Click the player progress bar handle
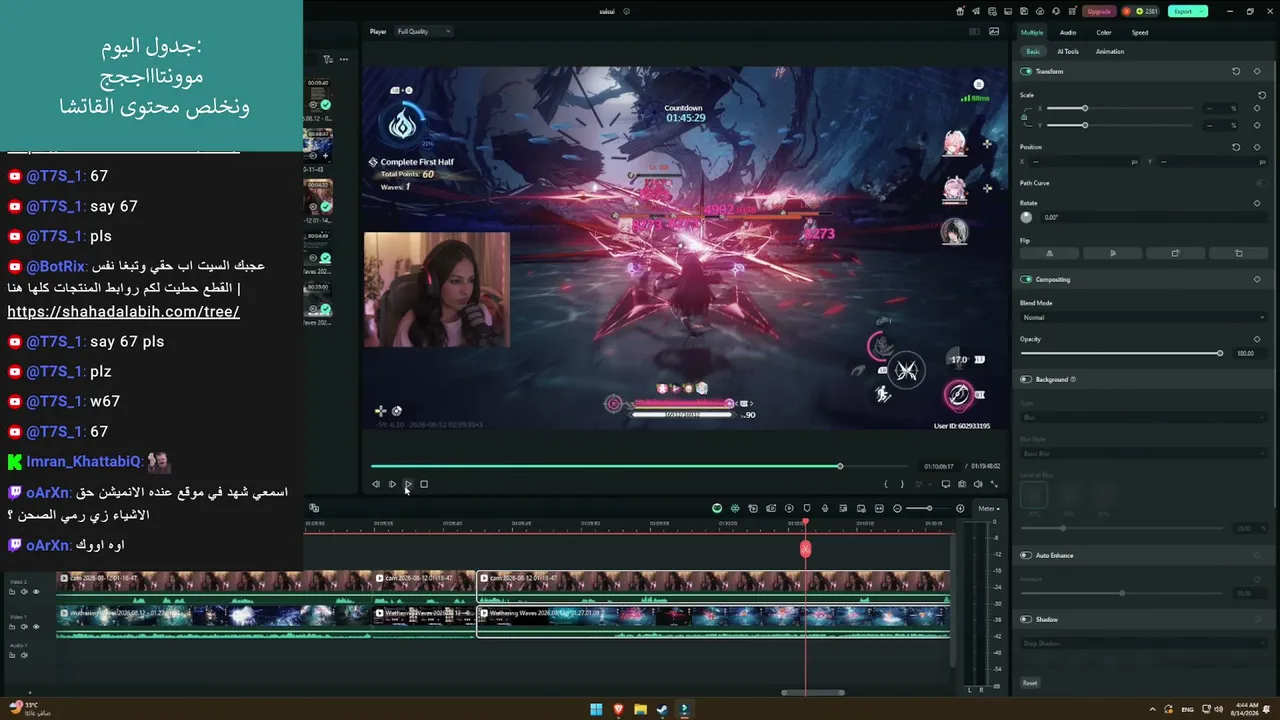Screen dimensions: 1280x720 coord(840,466)
